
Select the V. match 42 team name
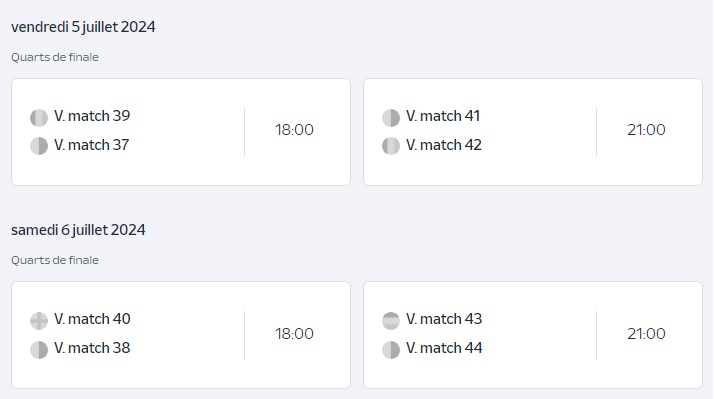(x=444, y=145)
